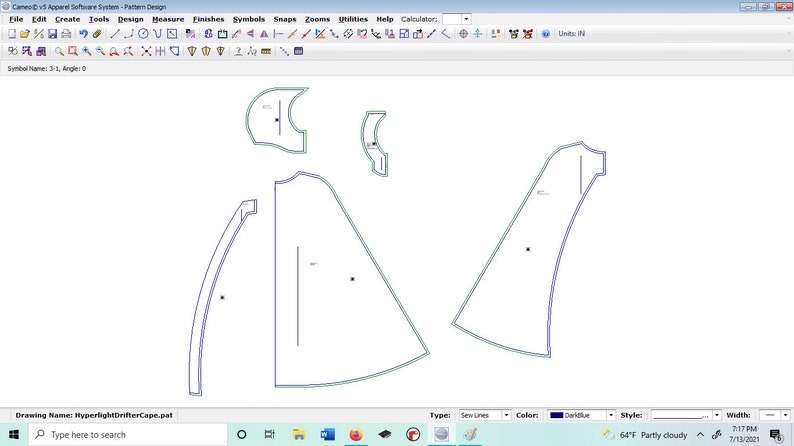Image resolution: width=794 pixels, height=446 pixels.
Task: Open Microsoft Word from the taskbar
Action: [x=328, y=435]
